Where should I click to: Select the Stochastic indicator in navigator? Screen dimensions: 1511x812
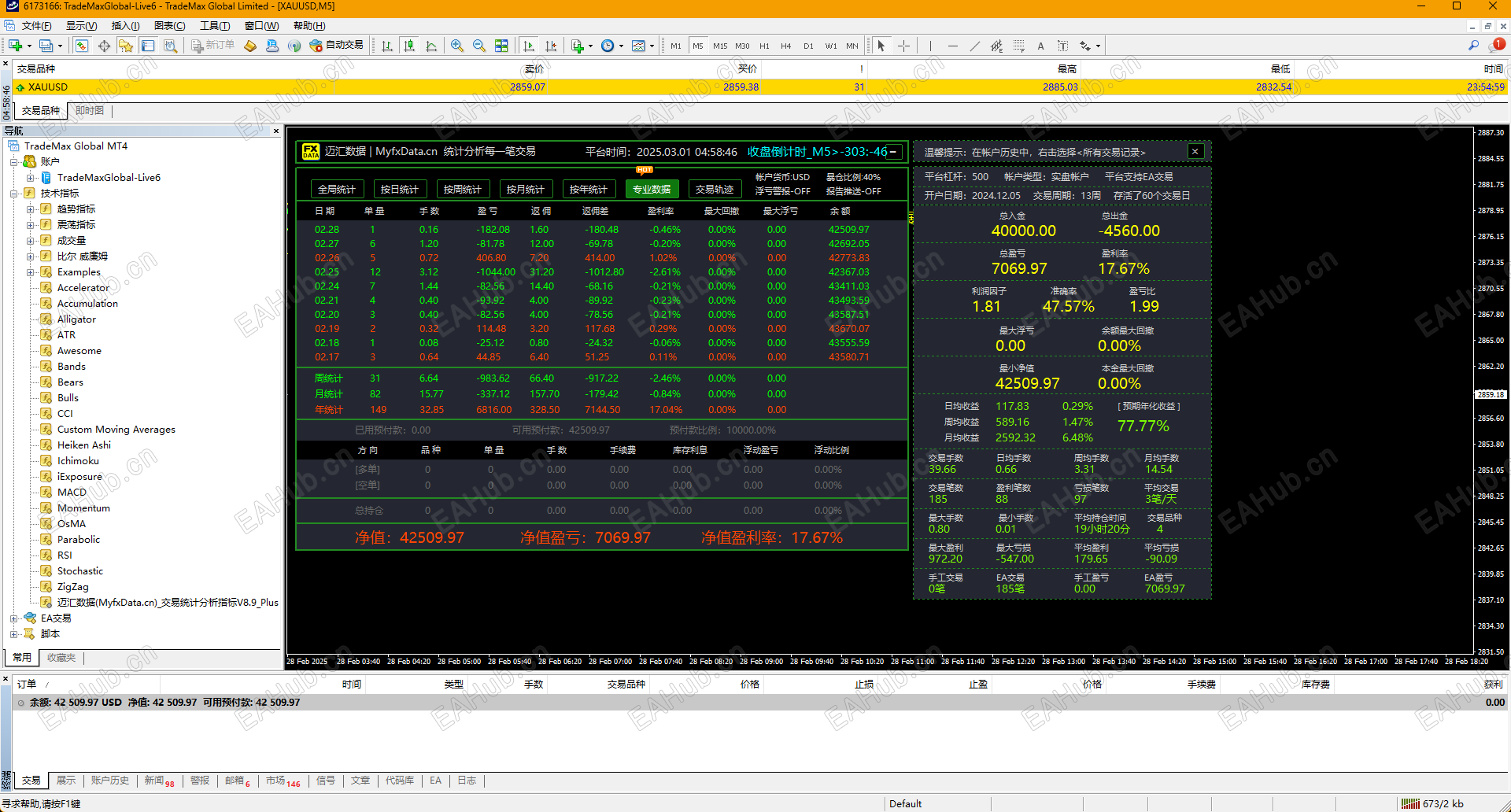coord(80,571)
